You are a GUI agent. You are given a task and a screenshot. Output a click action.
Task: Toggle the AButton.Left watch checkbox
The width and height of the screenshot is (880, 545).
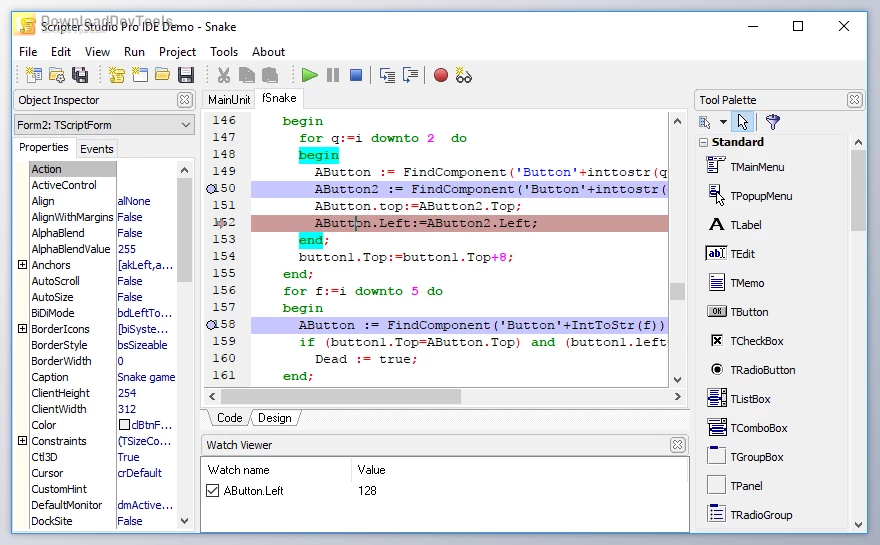tap(212, 491)
